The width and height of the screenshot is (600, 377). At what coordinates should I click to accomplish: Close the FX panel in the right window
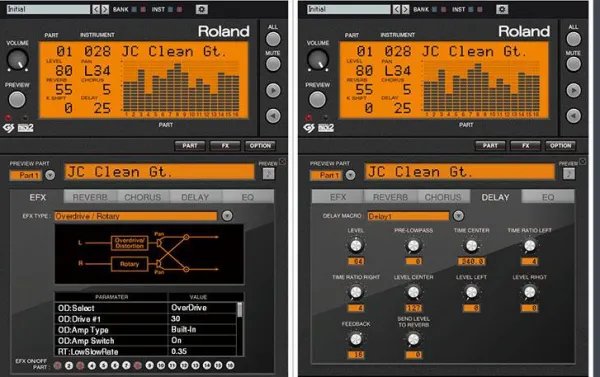point(583,162)
